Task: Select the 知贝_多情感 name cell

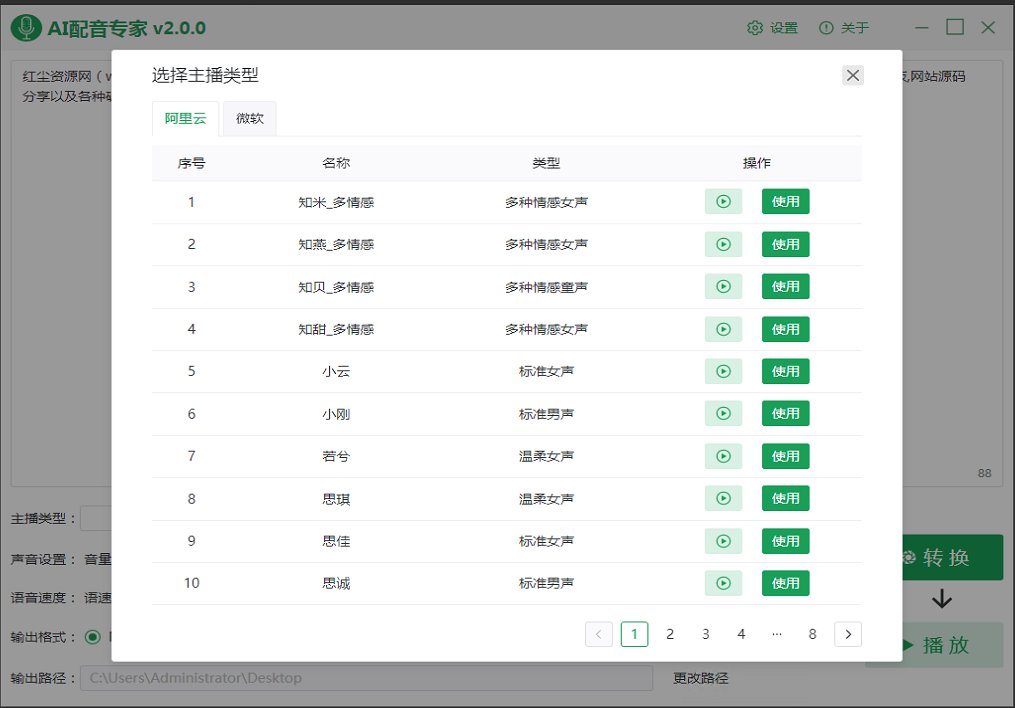Action: tap(336, 287)
